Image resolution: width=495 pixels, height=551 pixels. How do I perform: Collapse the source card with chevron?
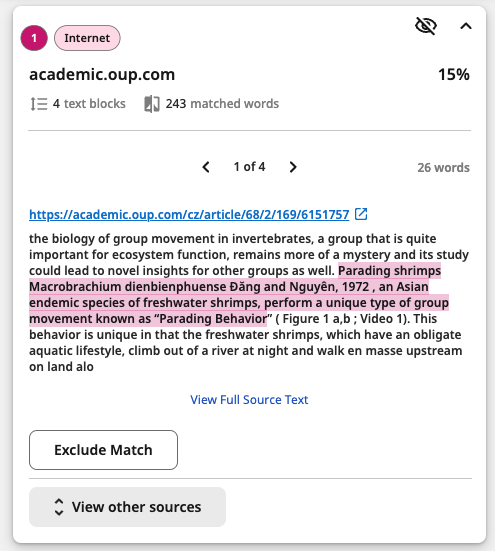[466, 26]
